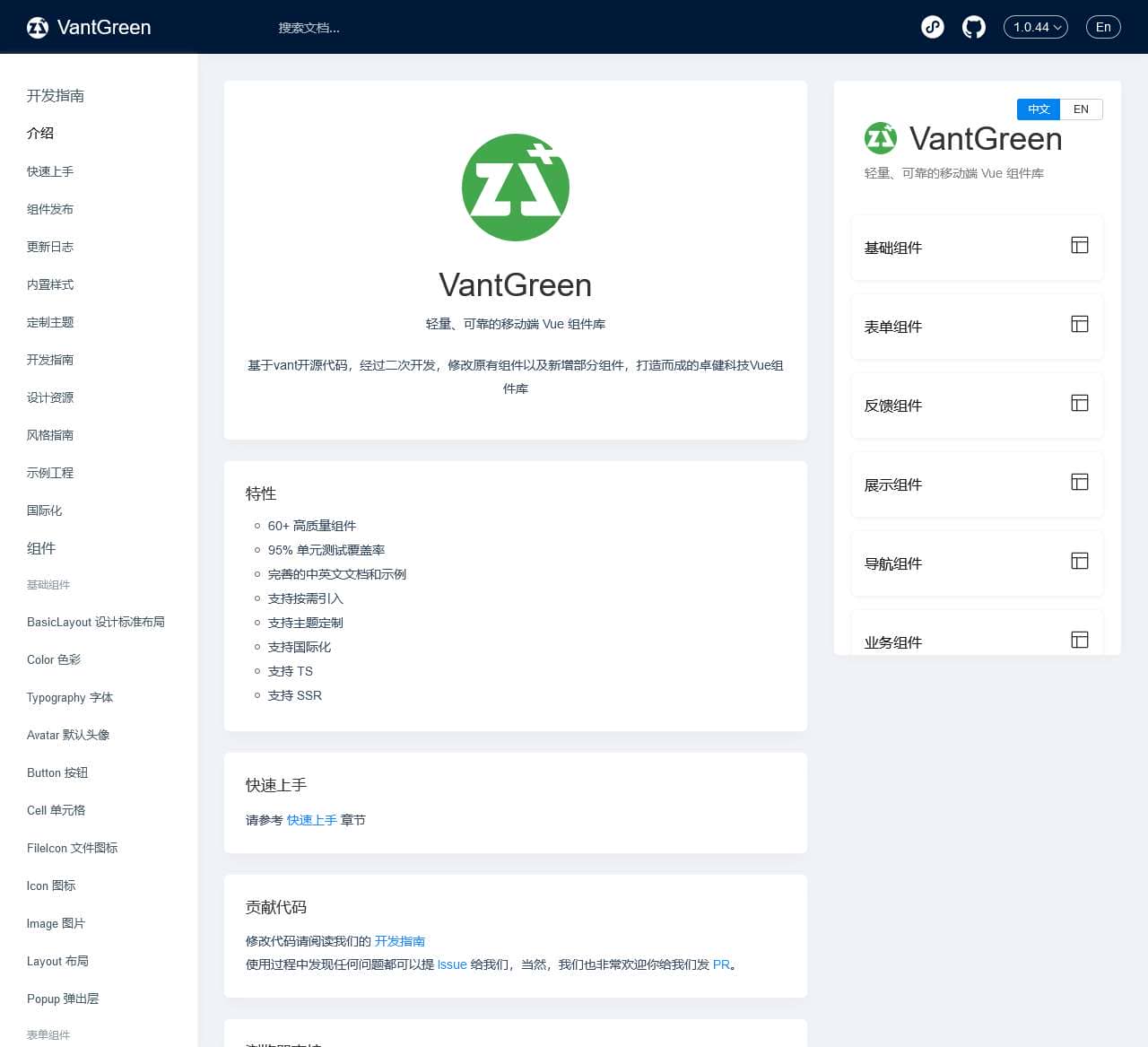Open Button 按钮 in the sidebar
Image resolution: width=1148 pixels, height=1047 pixels.
(x=57, y=772)
